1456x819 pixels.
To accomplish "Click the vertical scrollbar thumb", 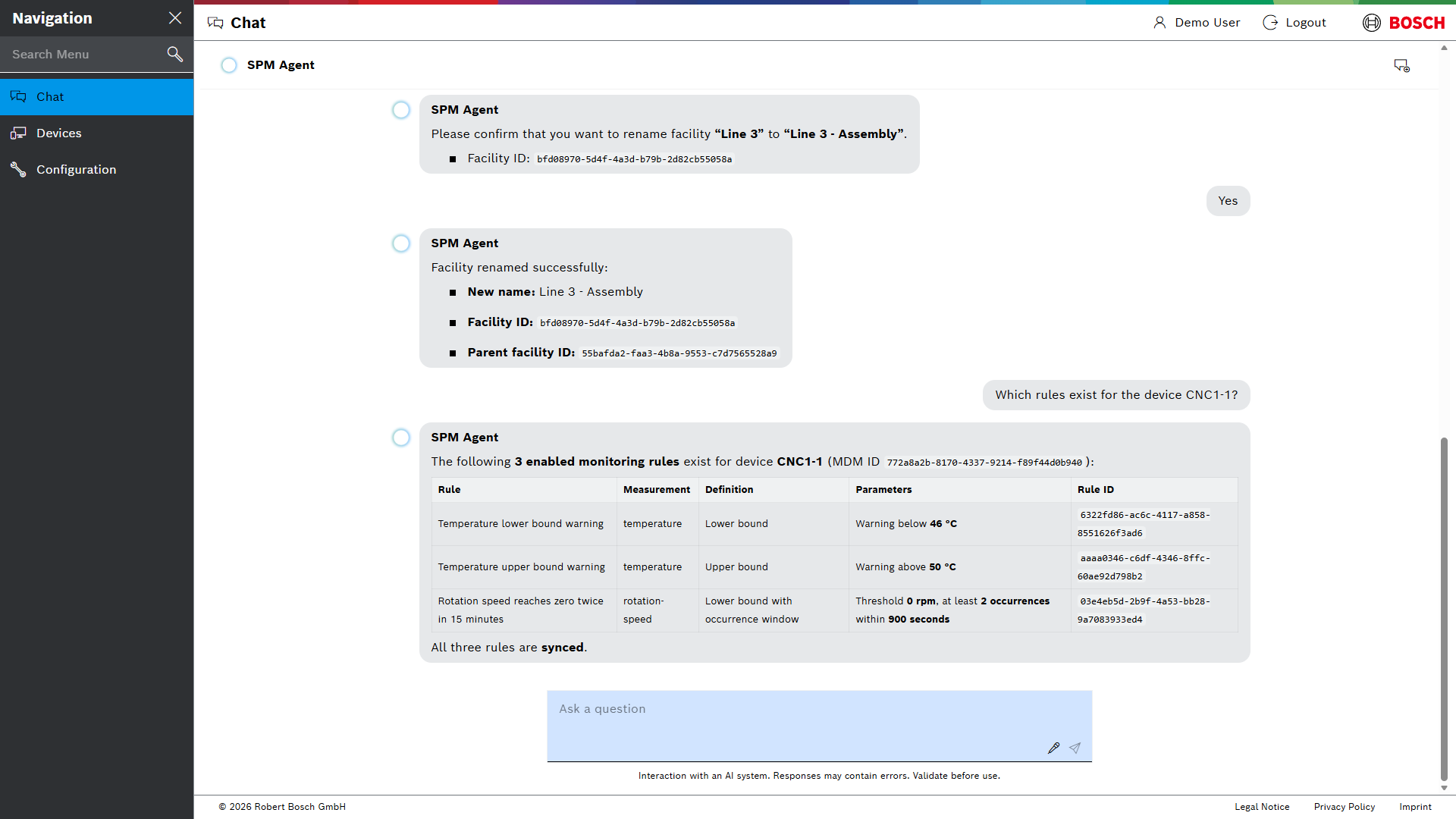I will coord(1444,608).
